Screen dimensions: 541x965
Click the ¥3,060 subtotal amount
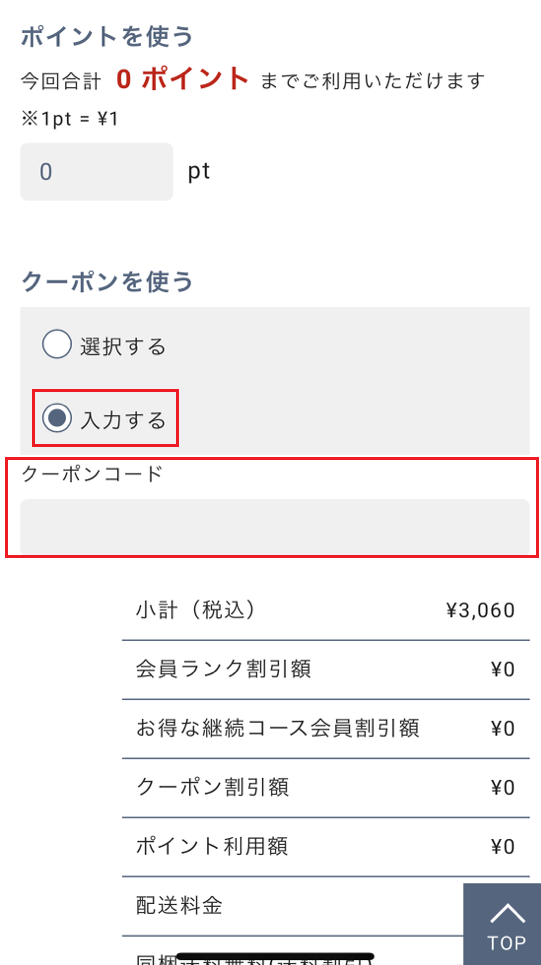[x=481, y=611]
